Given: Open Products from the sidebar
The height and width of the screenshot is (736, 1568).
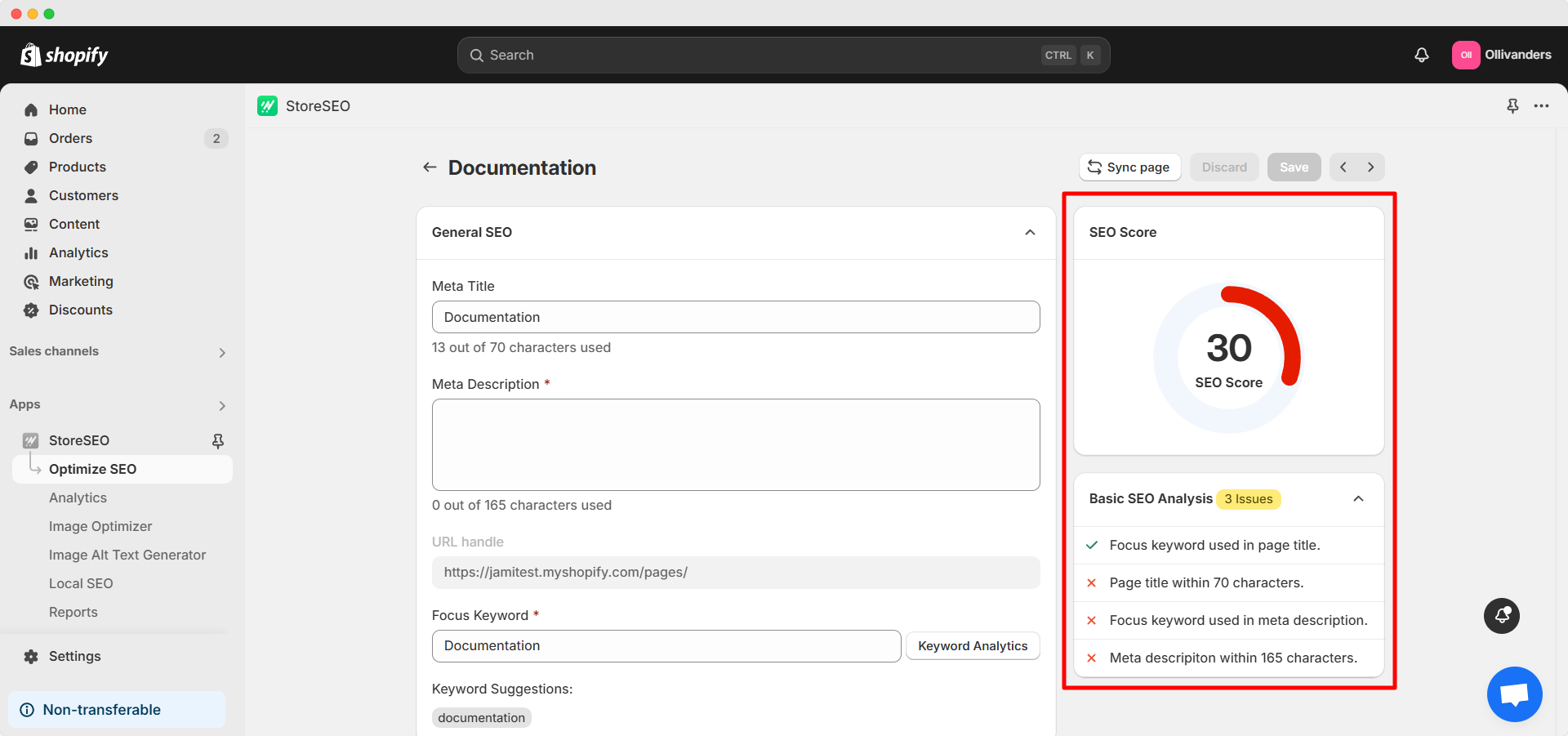Looking at the screenshot, I should (30, 167).
